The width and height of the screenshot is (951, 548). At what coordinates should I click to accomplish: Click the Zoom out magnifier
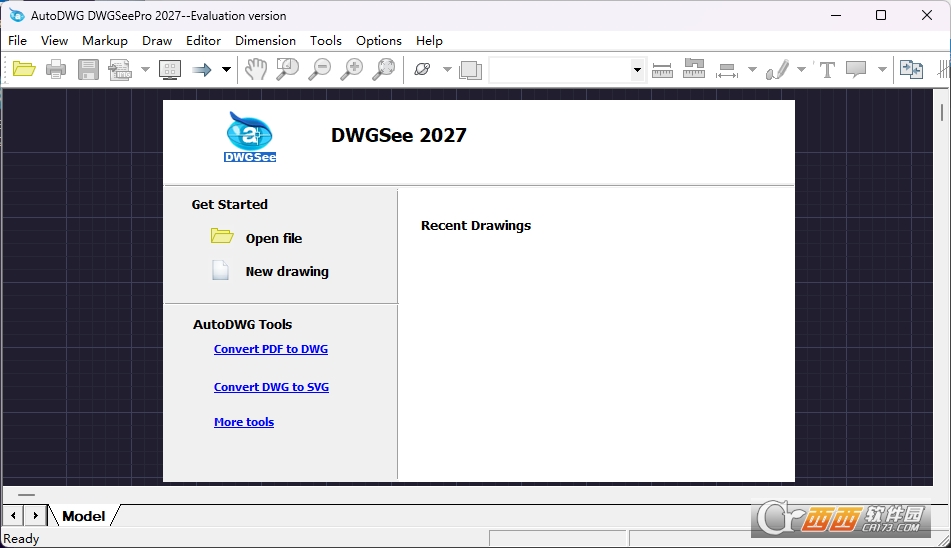pyautogui.click(x=320, y=69)
